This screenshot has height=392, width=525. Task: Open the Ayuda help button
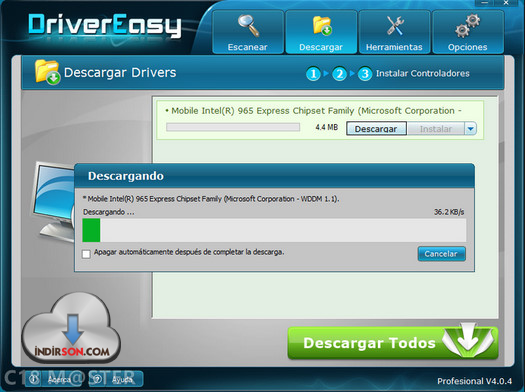coord(116,379)
